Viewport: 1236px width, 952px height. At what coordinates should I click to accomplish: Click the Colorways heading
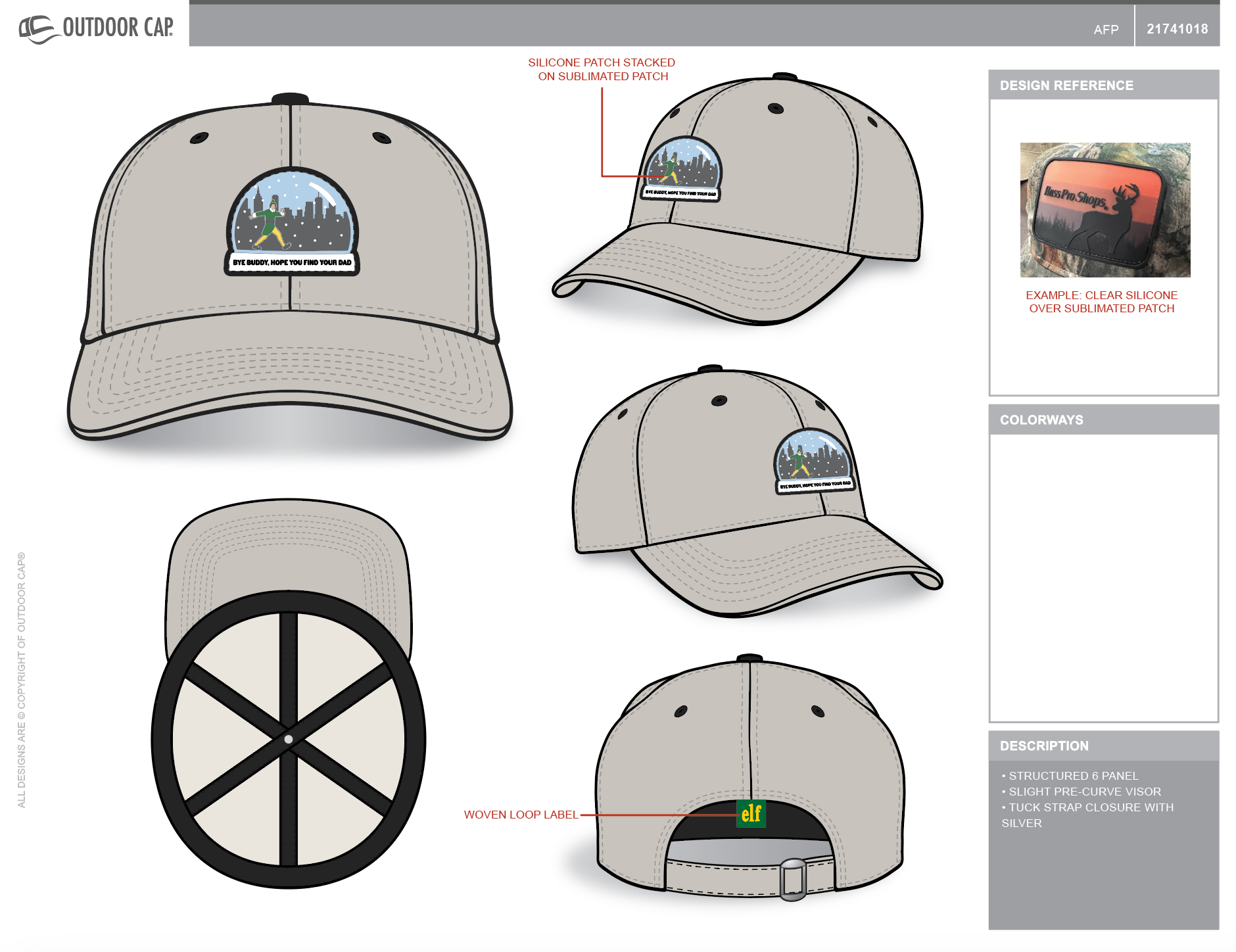1041,420
